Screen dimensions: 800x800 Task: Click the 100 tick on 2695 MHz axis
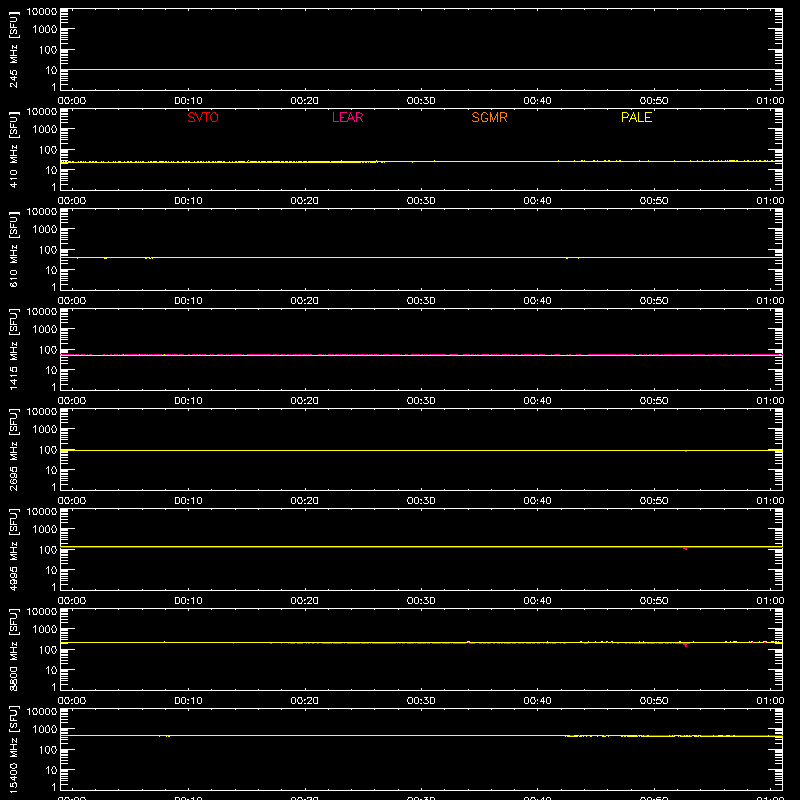click(x=48, y=449)
